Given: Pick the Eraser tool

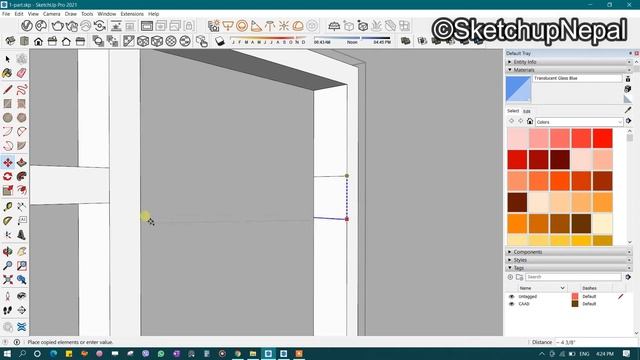Looking at the screenshot, I should 22,73.
